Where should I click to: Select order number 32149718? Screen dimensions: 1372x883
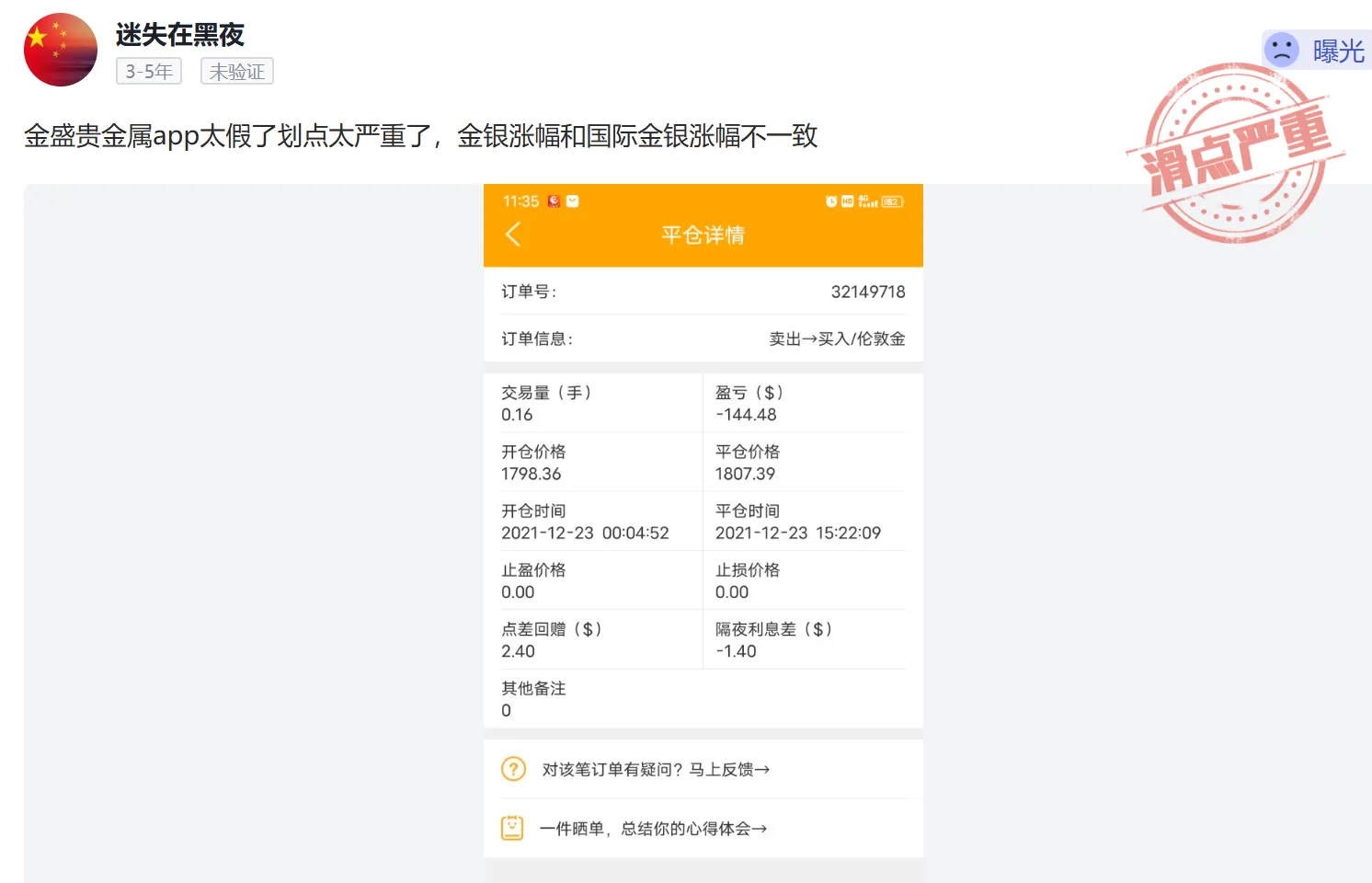pos(868,292)
